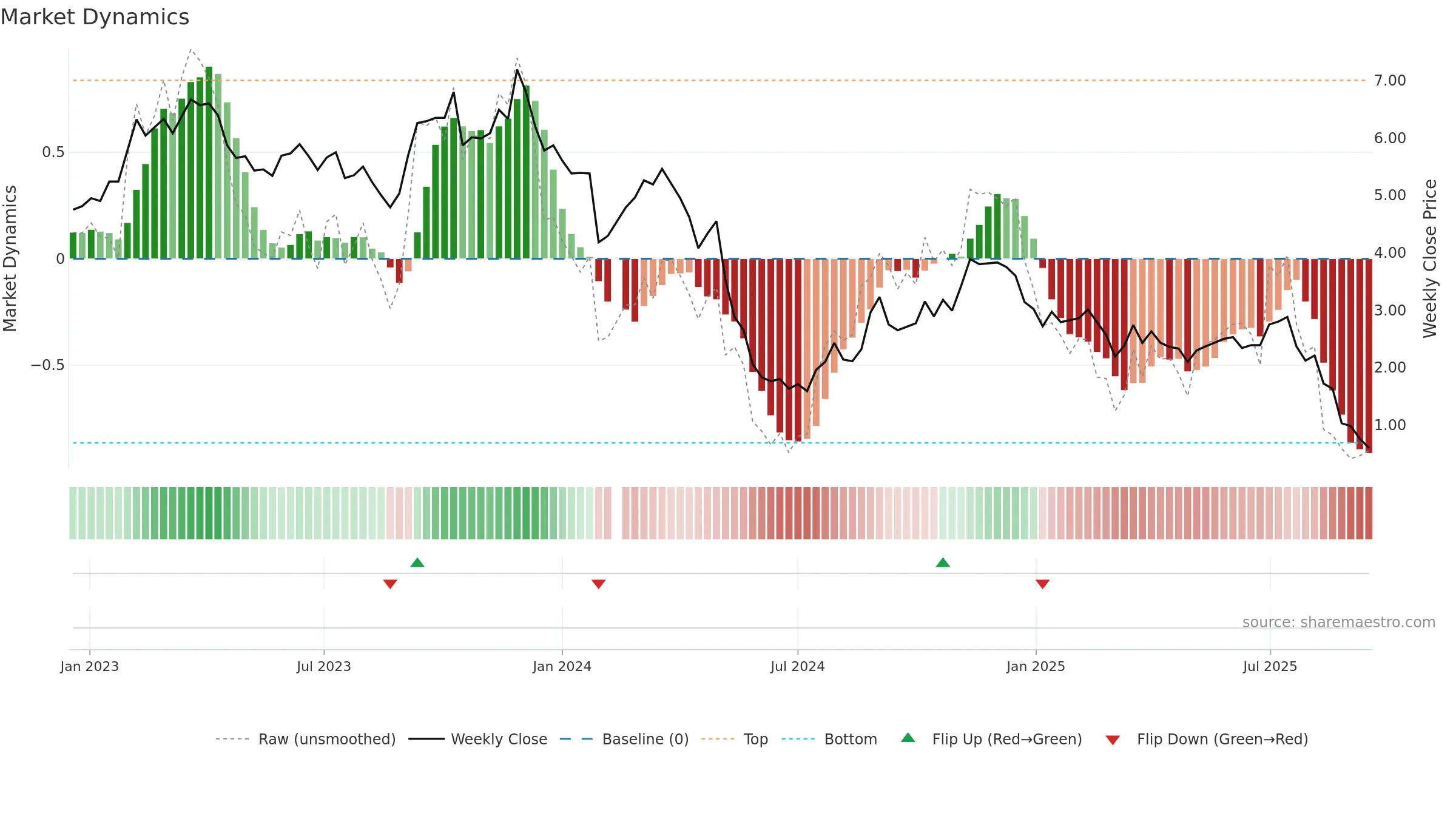Viewport: 1456px width, 819px height.
Task: Click the Jan 2024 axis label
Action: coord(562,666)
